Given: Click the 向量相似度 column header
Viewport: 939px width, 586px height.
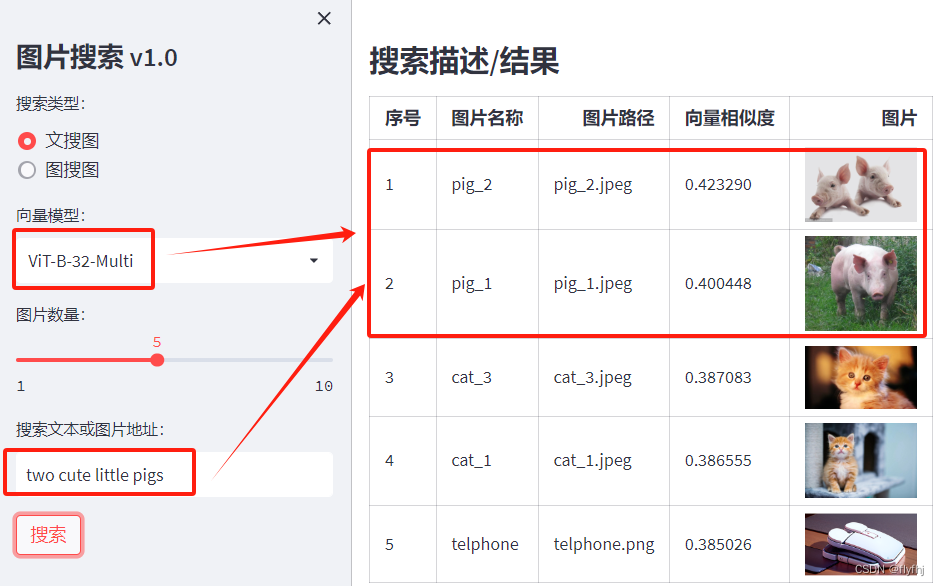Looking at the screenshot, I should [729, 118].
